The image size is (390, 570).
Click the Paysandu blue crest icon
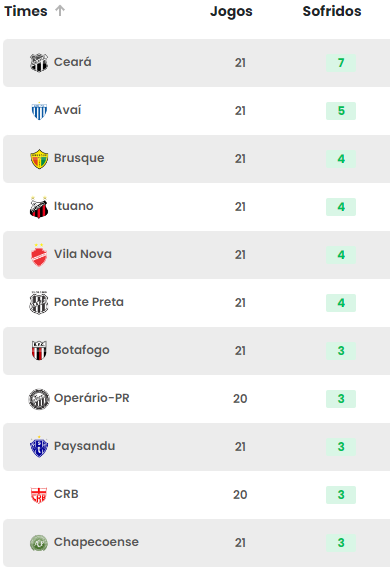click(39, 447)
